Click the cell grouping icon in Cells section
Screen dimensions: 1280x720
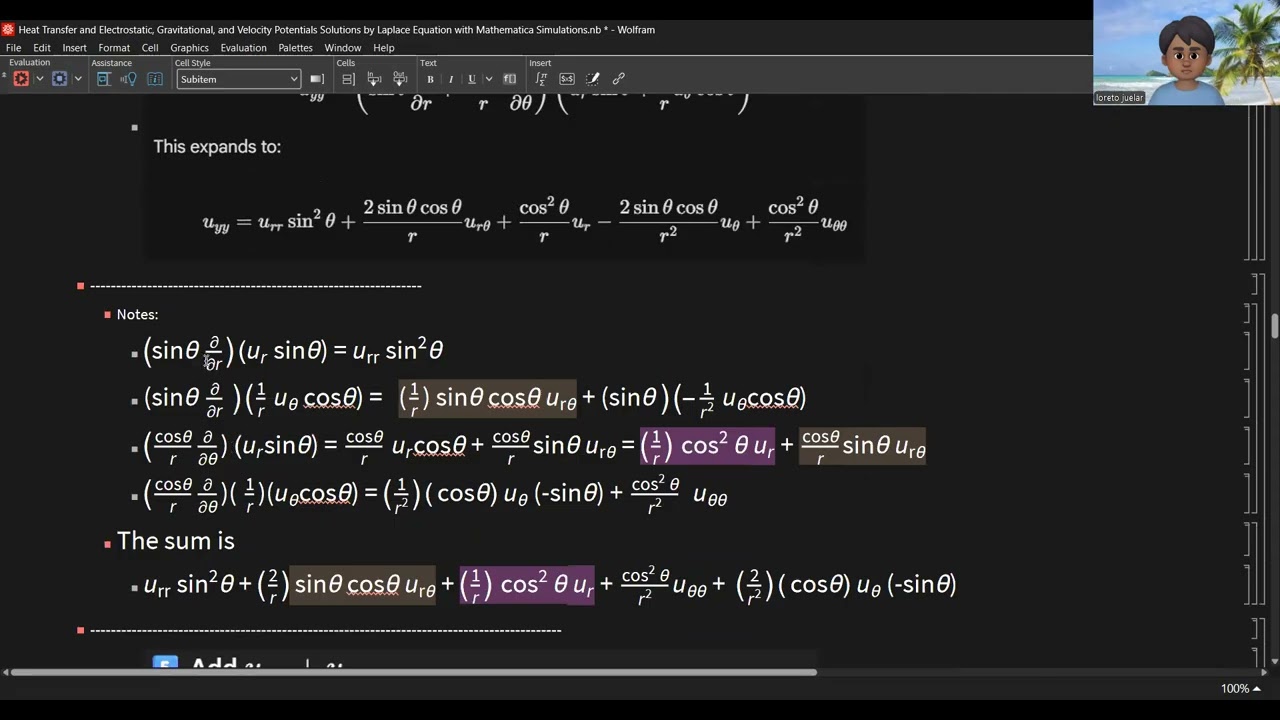(348, 79)
